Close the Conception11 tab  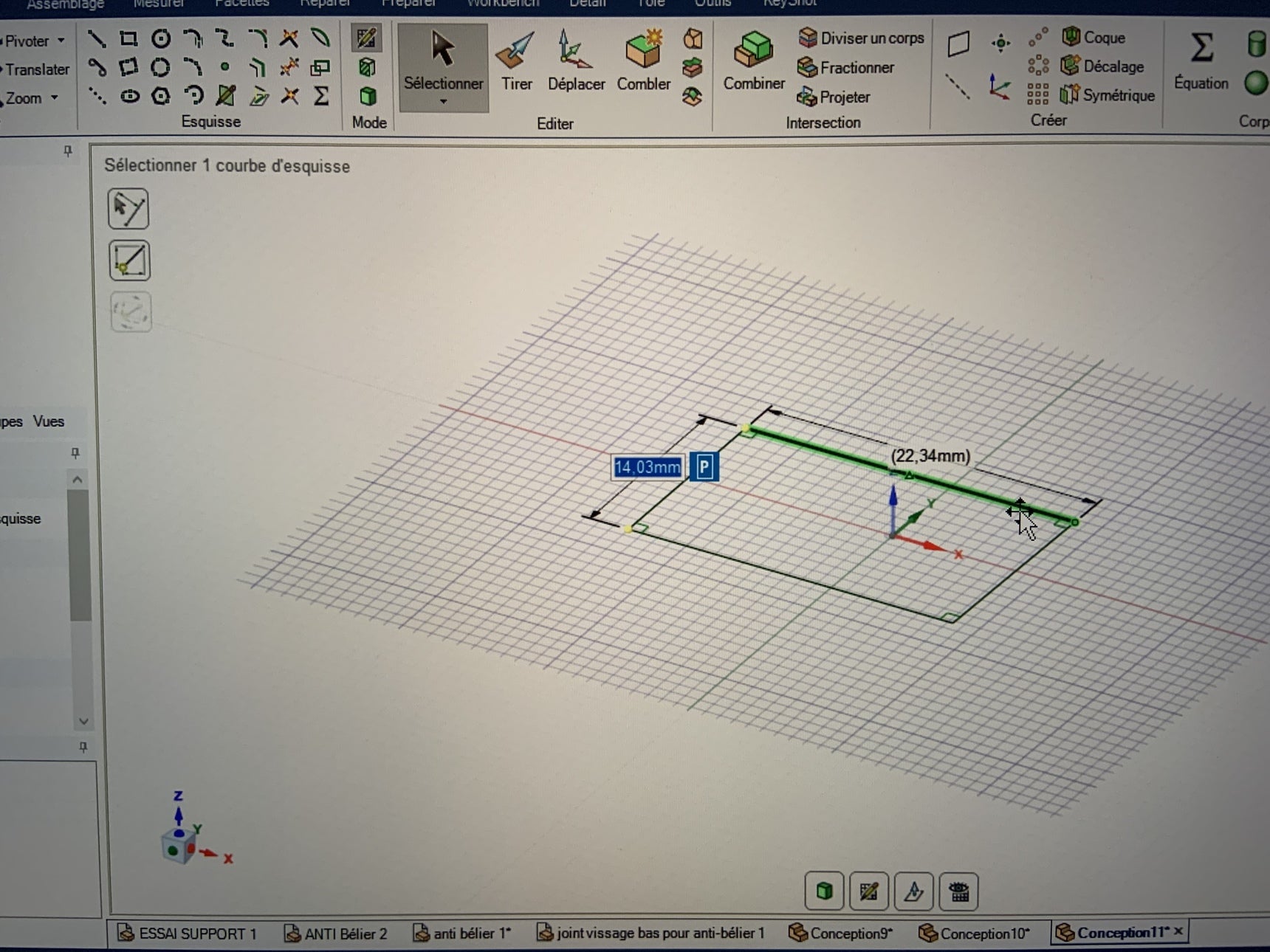(1178, 931)
